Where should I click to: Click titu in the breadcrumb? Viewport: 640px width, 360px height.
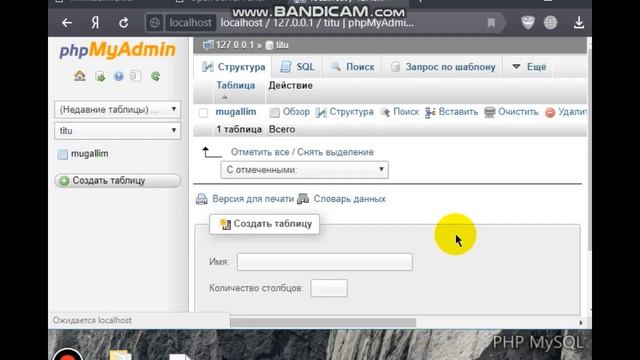(282, 45)
